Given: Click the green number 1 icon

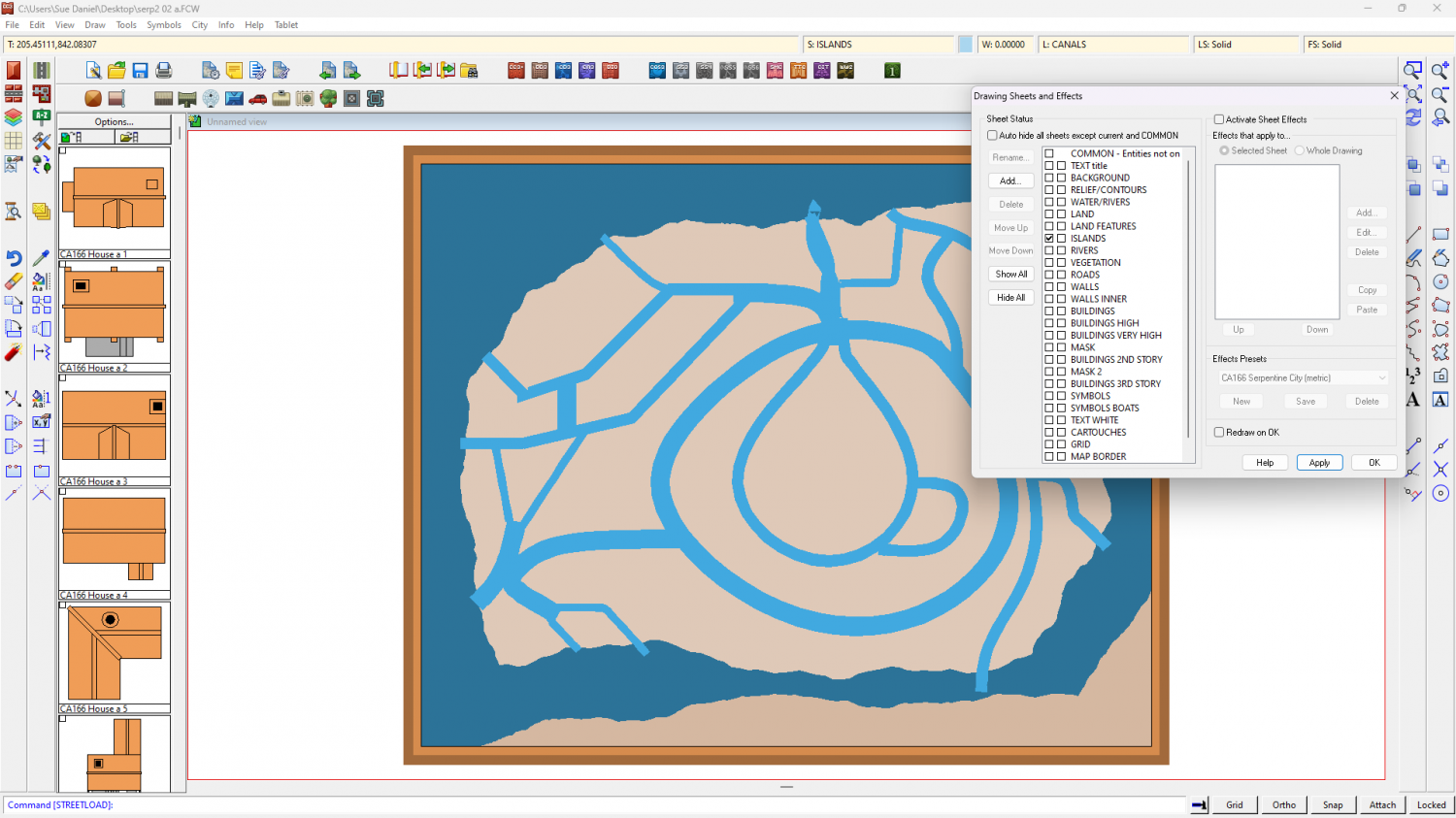Looking at the screenshot, I should [892, 70].
